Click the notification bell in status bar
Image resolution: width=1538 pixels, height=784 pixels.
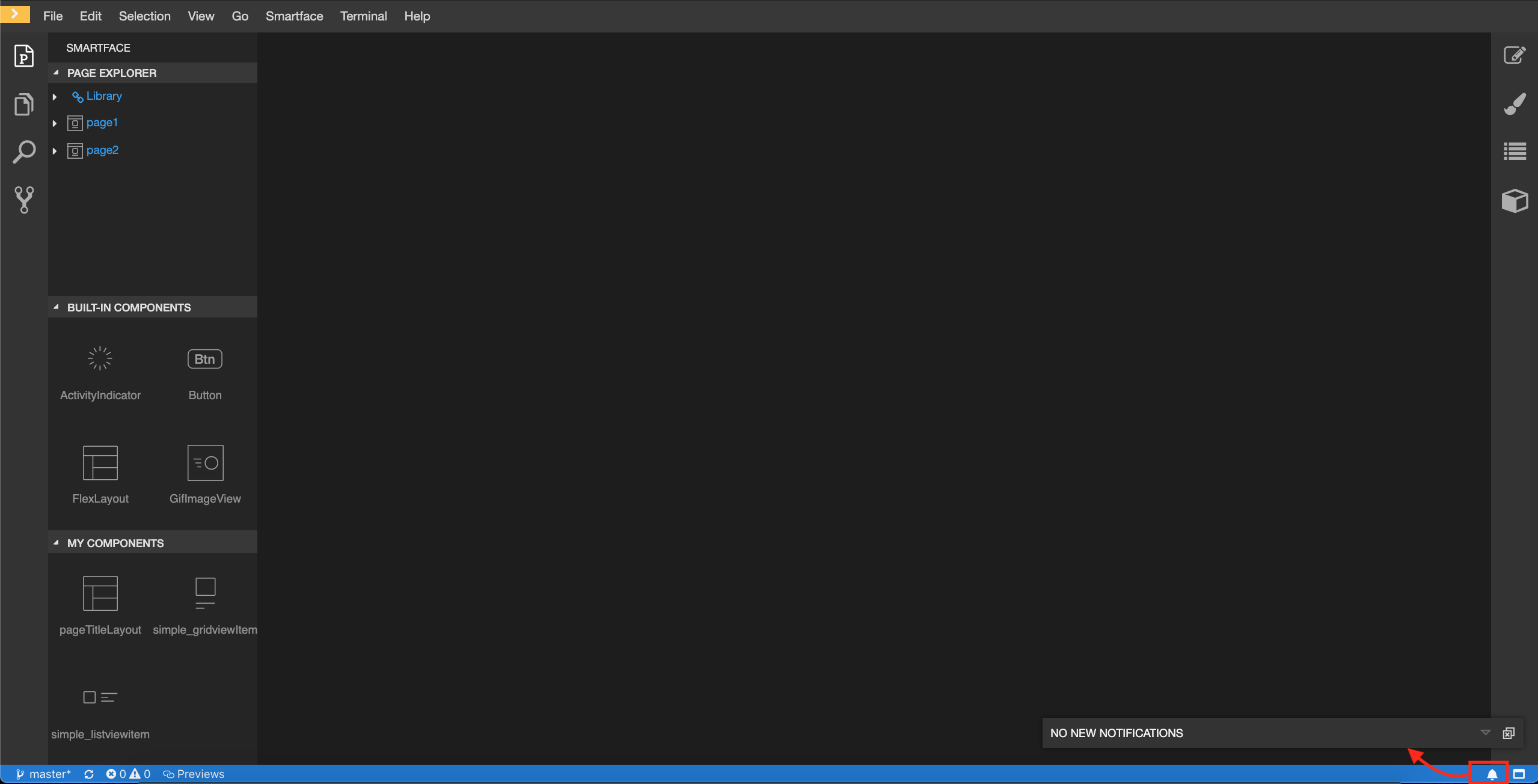[1492, 774]
